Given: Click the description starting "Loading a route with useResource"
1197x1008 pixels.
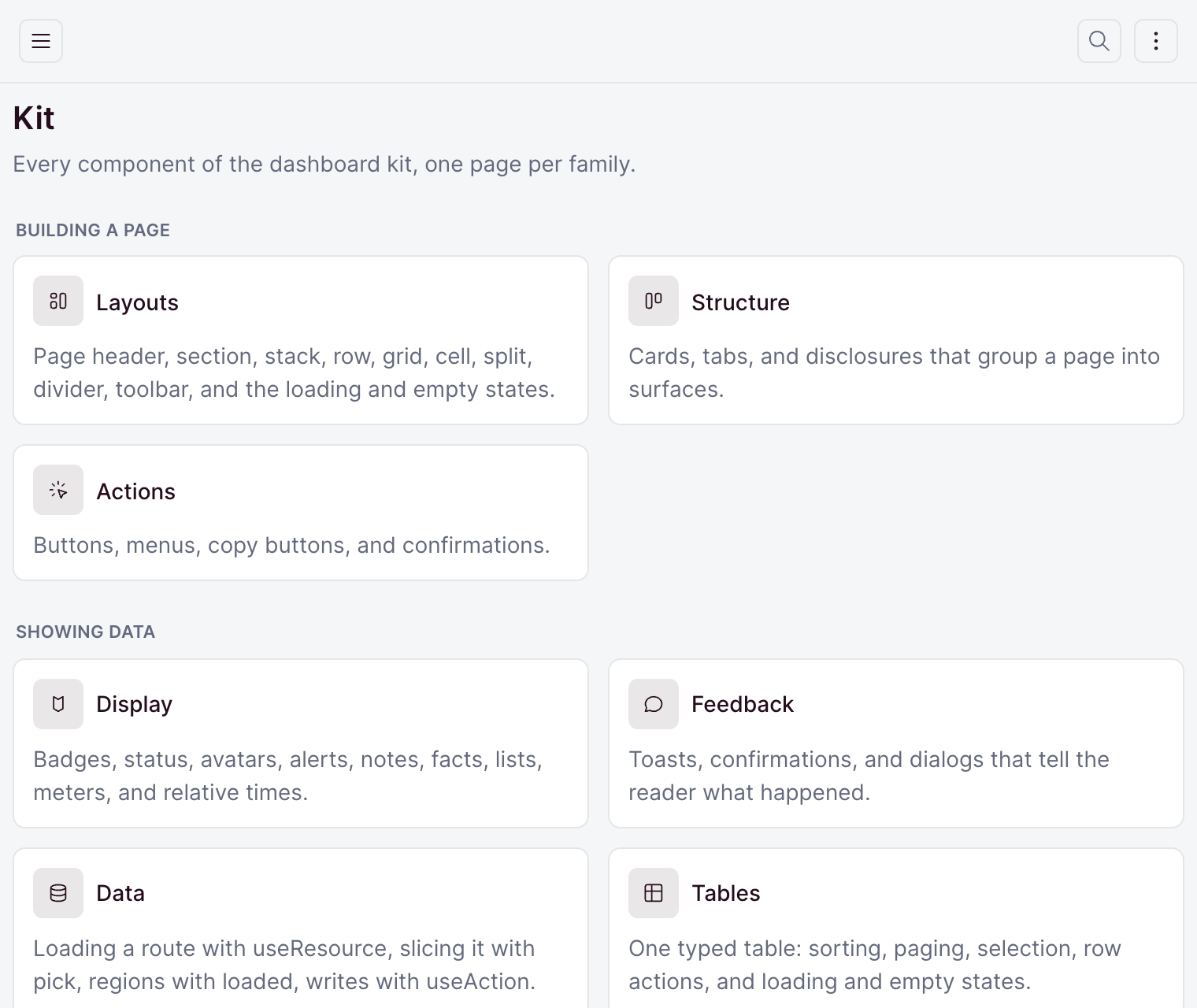Looking at the screenshot, I should tap(284, 965).
